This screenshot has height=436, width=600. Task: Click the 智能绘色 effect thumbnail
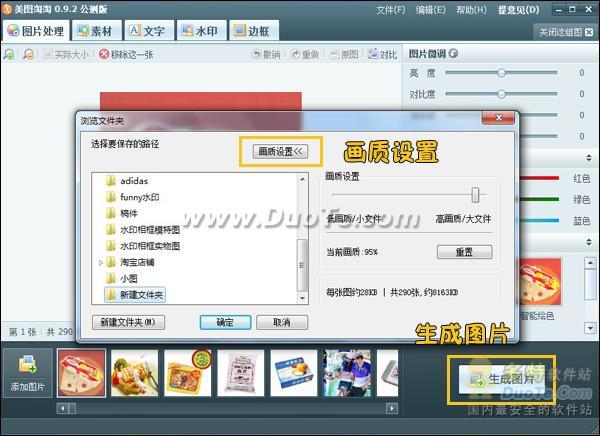pyautogui.click(x=540, y=282)
